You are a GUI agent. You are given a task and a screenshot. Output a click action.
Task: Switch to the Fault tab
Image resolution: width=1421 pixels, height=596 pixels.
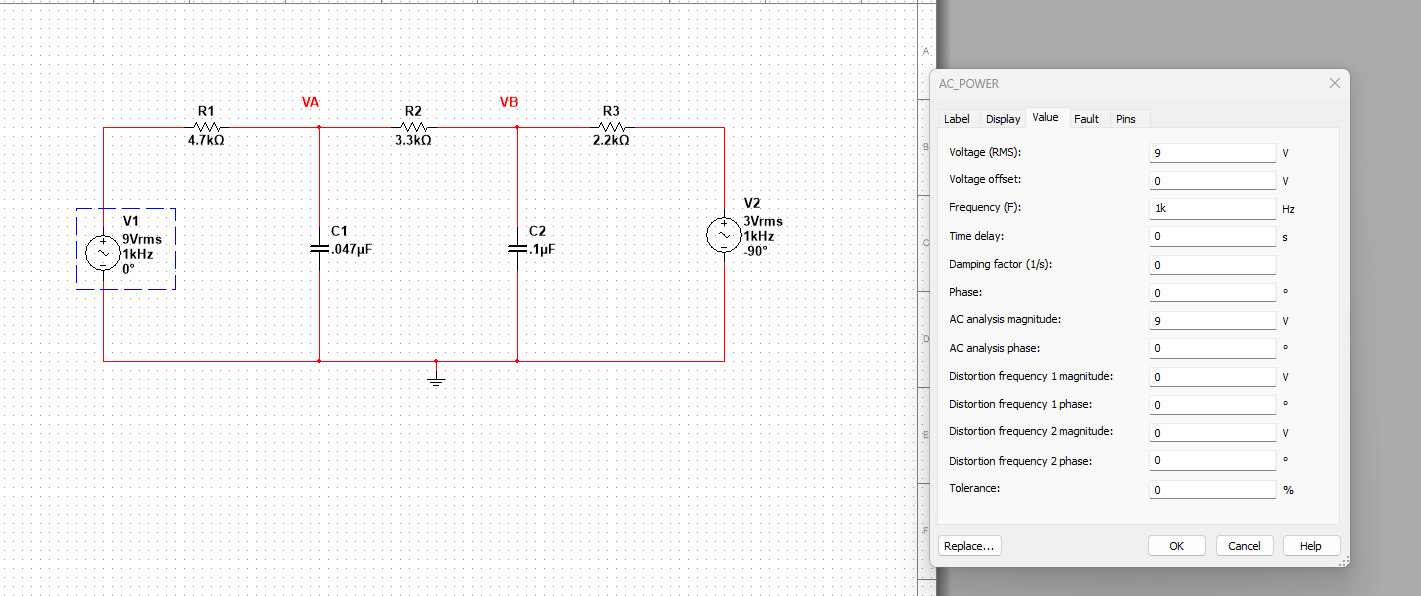coord(1087,118)
